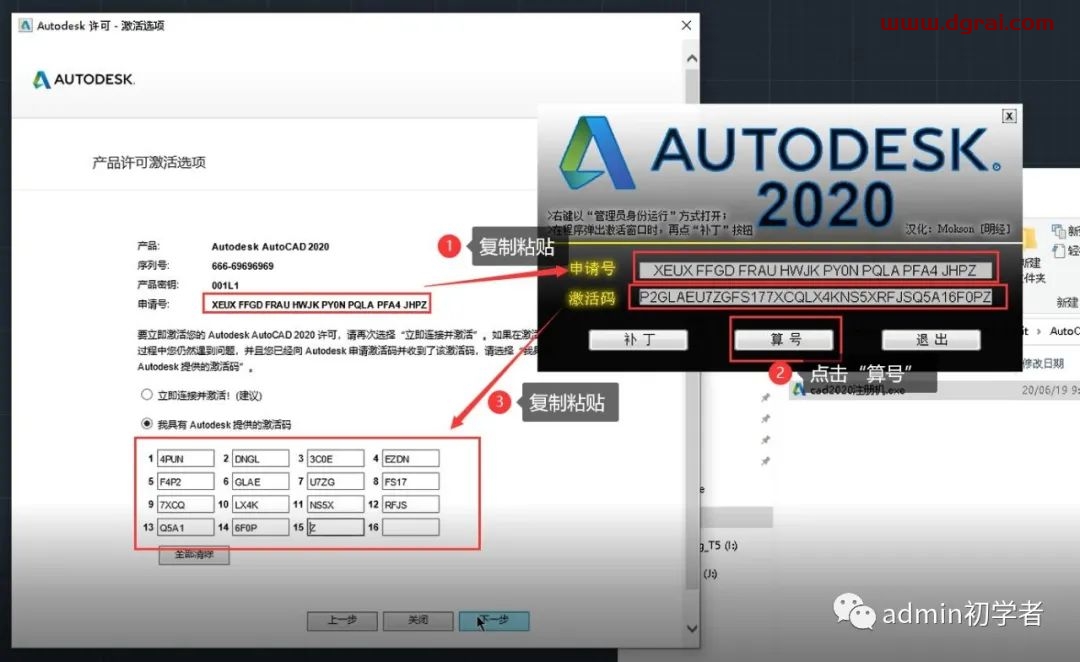The image size is (1080, 662).
Task: Click activation code field 3 containing 3C0E
Action: [335, 459]
